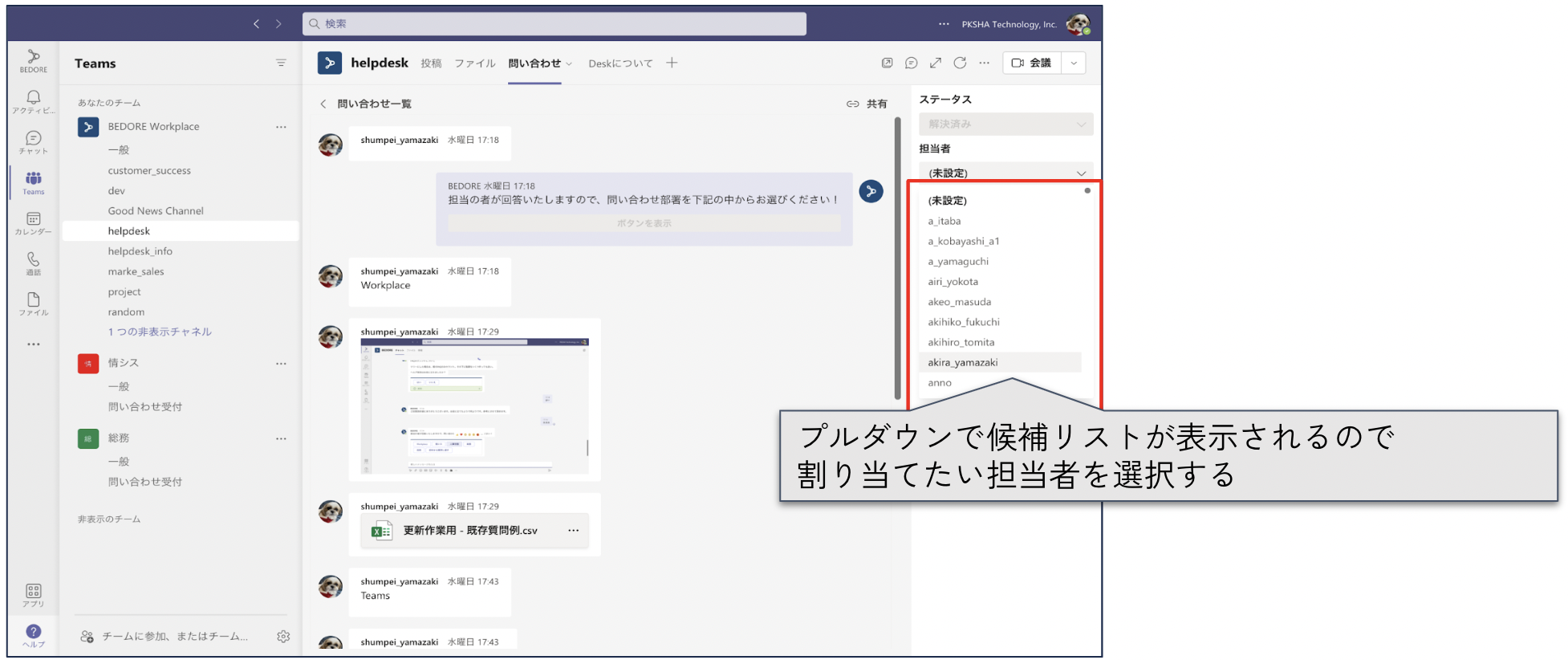Show 1つの非表示チャネル link
Viewport: 1568px width, 660px height.
pyautogui.click(x=160, y=332)
